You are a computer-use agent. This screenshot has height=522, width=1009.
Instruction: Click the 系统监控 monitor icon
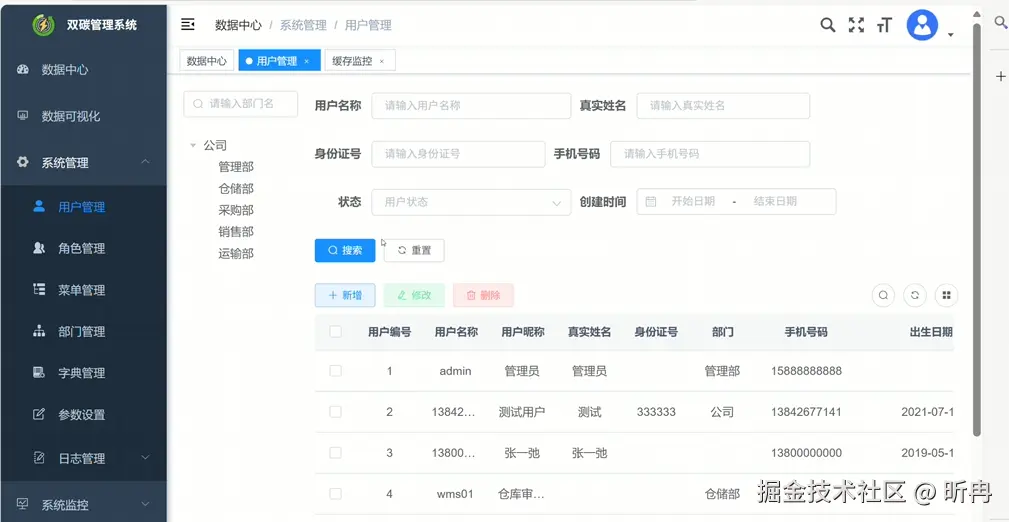tap(23, 504)
